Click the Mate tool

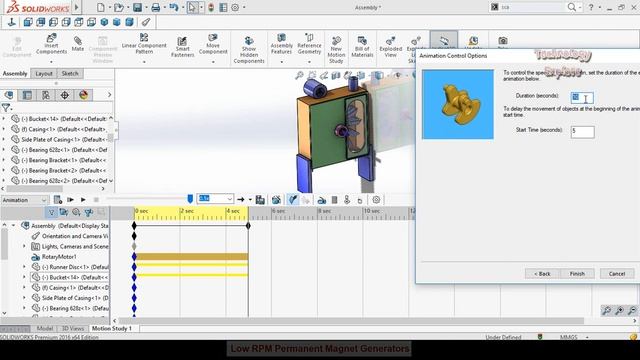[78, 44]
